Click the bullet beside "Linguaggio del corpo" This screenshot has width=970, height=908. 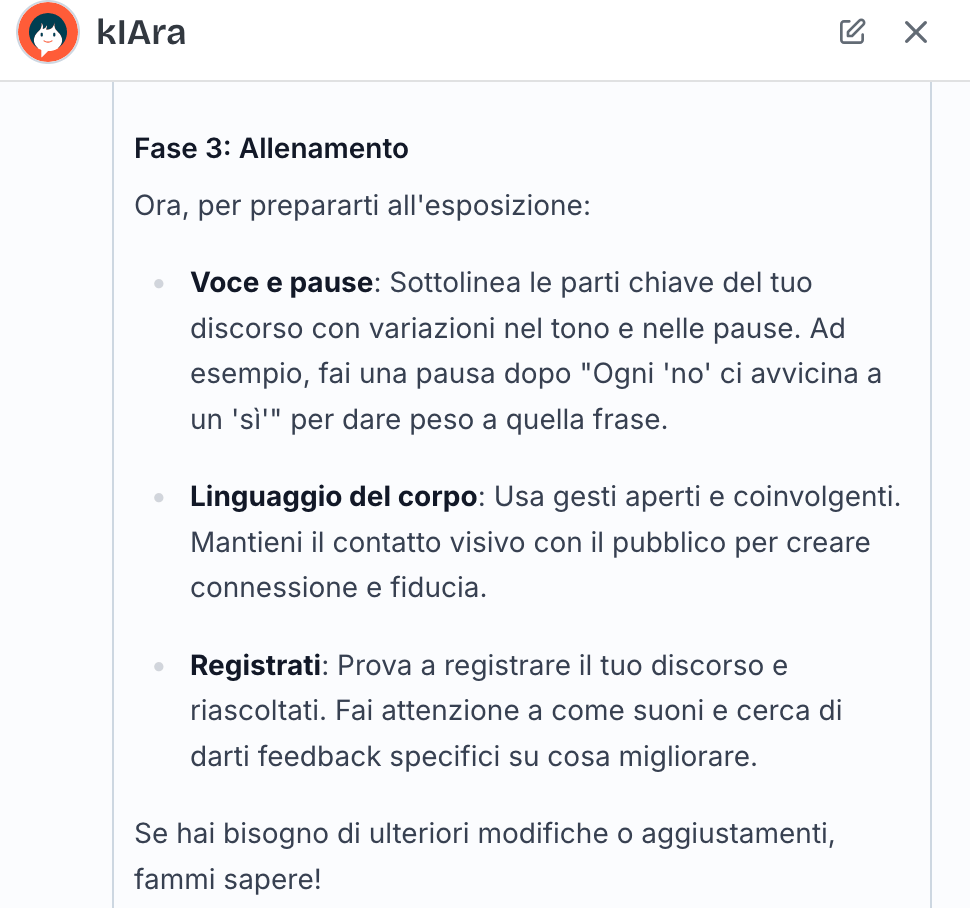click(x=159, y=497)
